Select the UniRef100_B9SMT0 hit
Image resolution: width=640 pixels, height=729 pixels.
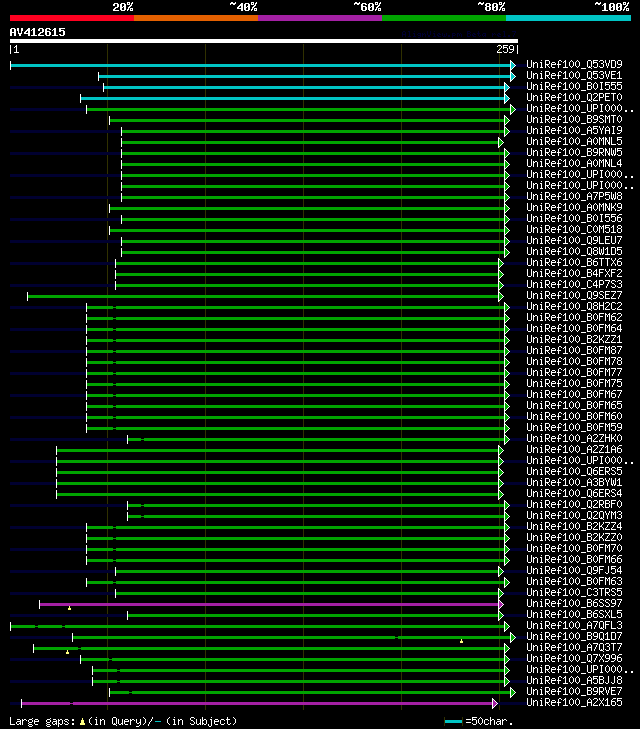coord(574,119)
